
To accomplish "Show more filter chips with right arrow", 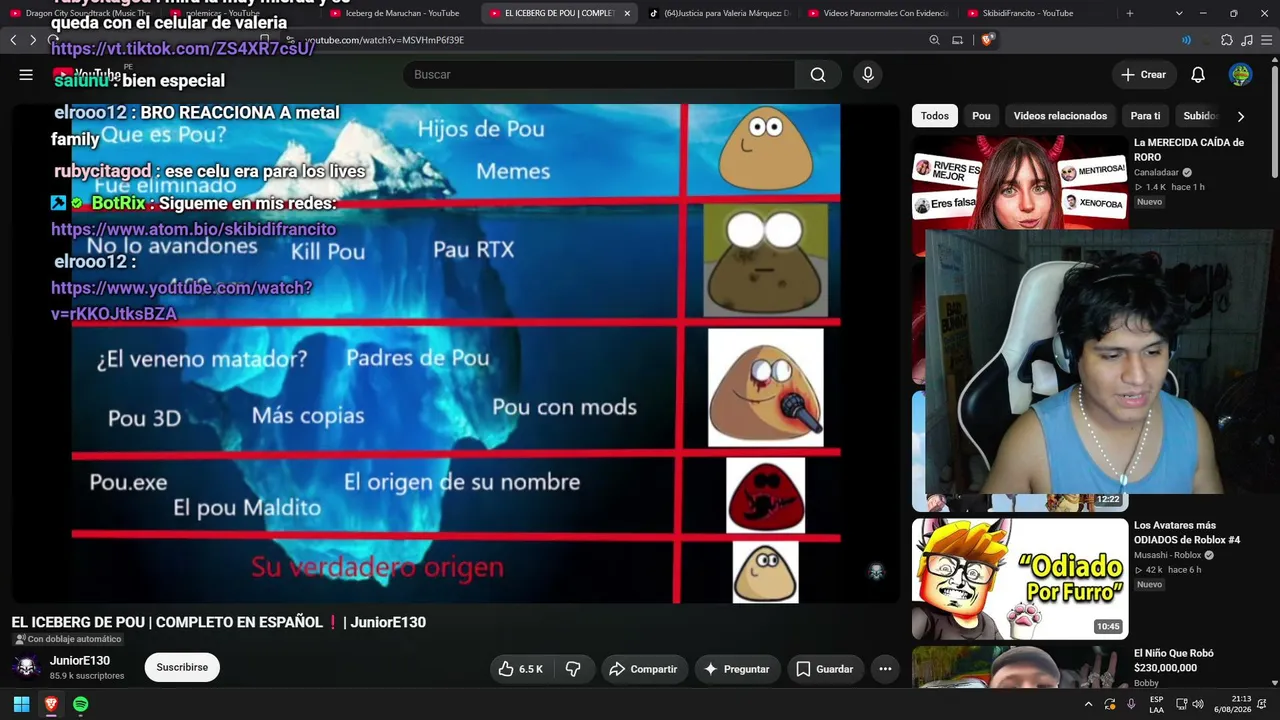I will pos(1241,116).
